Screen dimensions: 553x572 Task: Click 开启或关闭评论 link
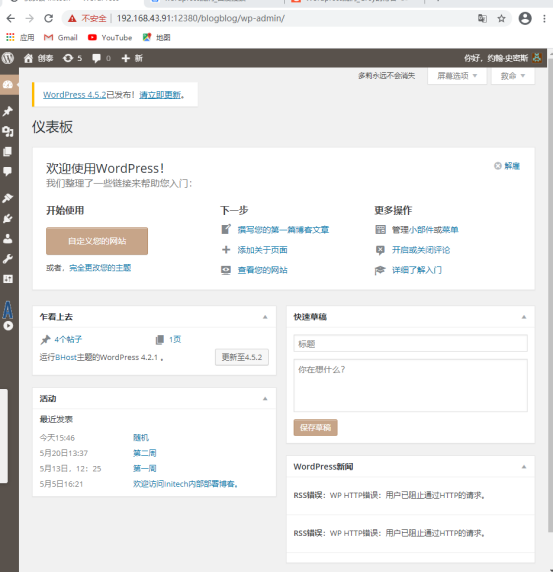tap(421, 250)
